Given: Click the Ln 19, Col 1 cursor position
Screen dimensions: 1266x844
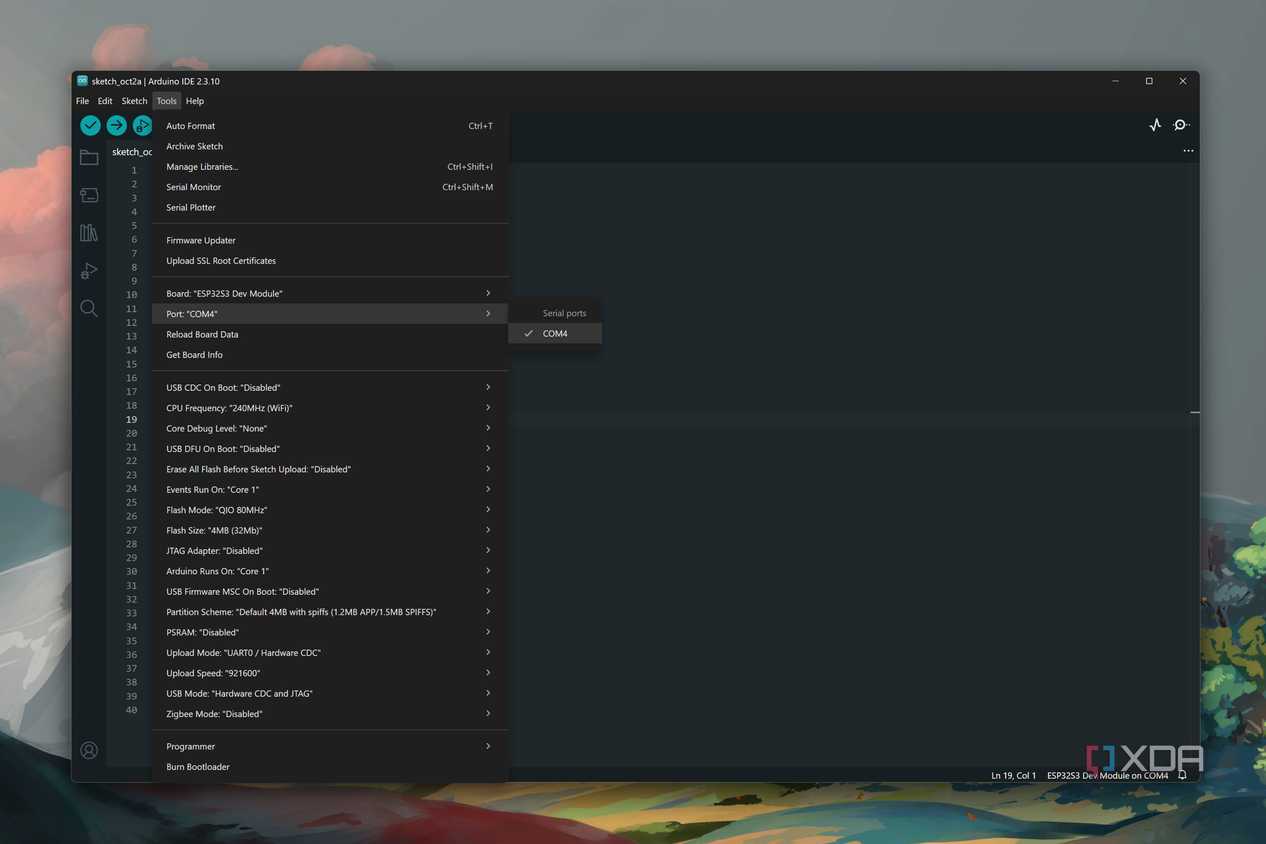Looking at the screenshot, I should (1013, 775).
